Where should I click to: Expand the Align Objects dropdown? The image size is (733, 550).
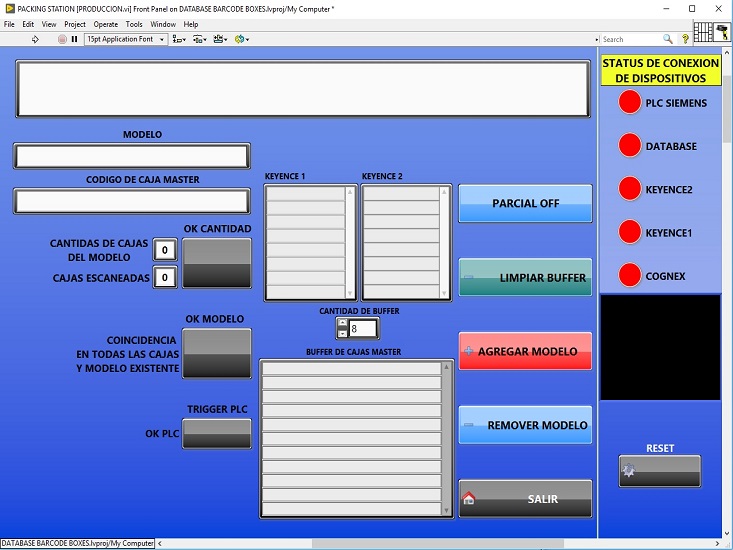point(179,39)
